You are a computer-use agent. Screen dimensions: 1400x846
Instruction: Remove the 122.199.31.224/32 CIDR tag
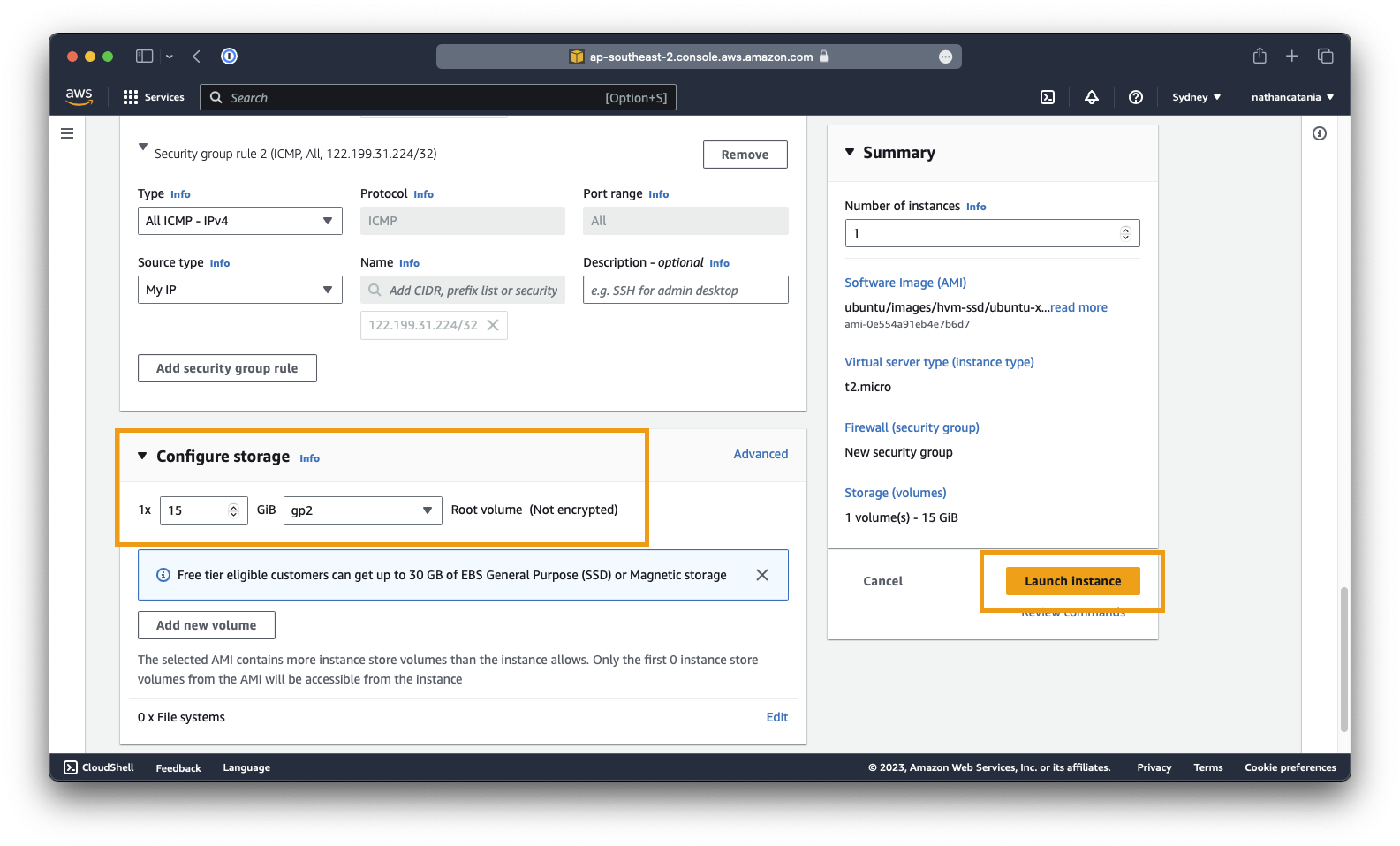pyautogui.click(x=493, y=325)
